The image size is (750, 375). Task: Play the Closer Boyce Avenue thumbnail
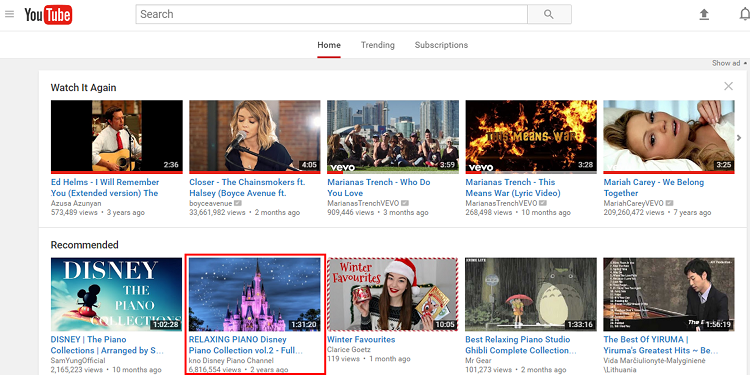[255, 136]
